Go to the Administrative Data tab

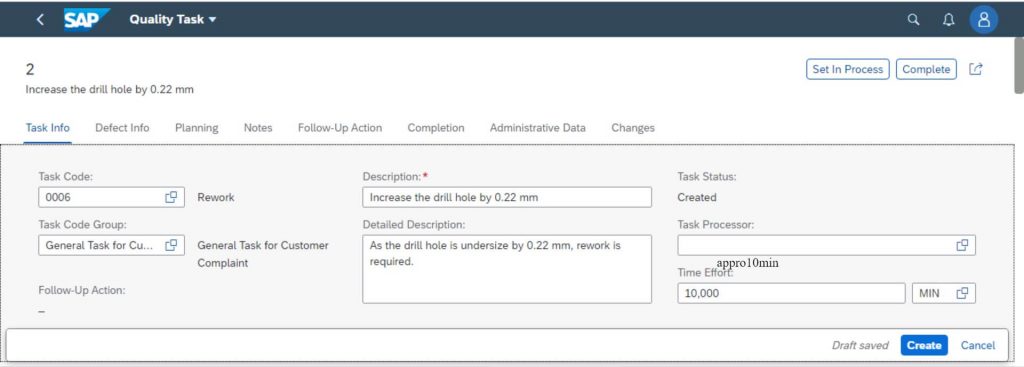[537, 128]
